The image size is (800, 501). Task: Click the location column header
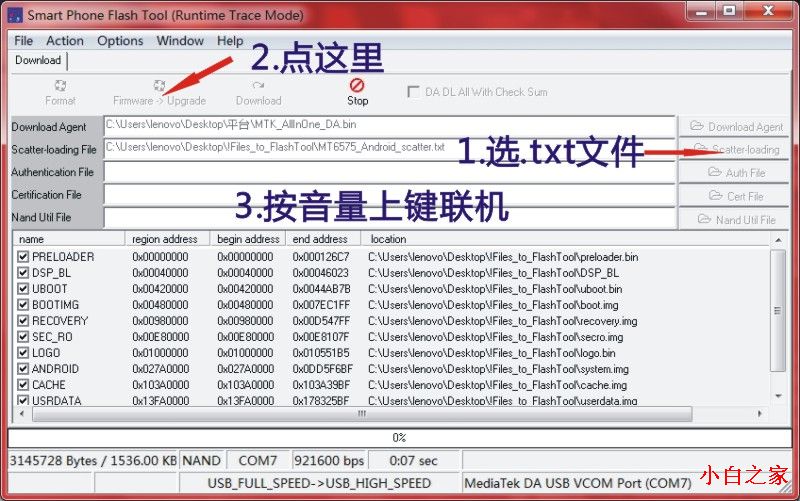[x=565, y=239]
